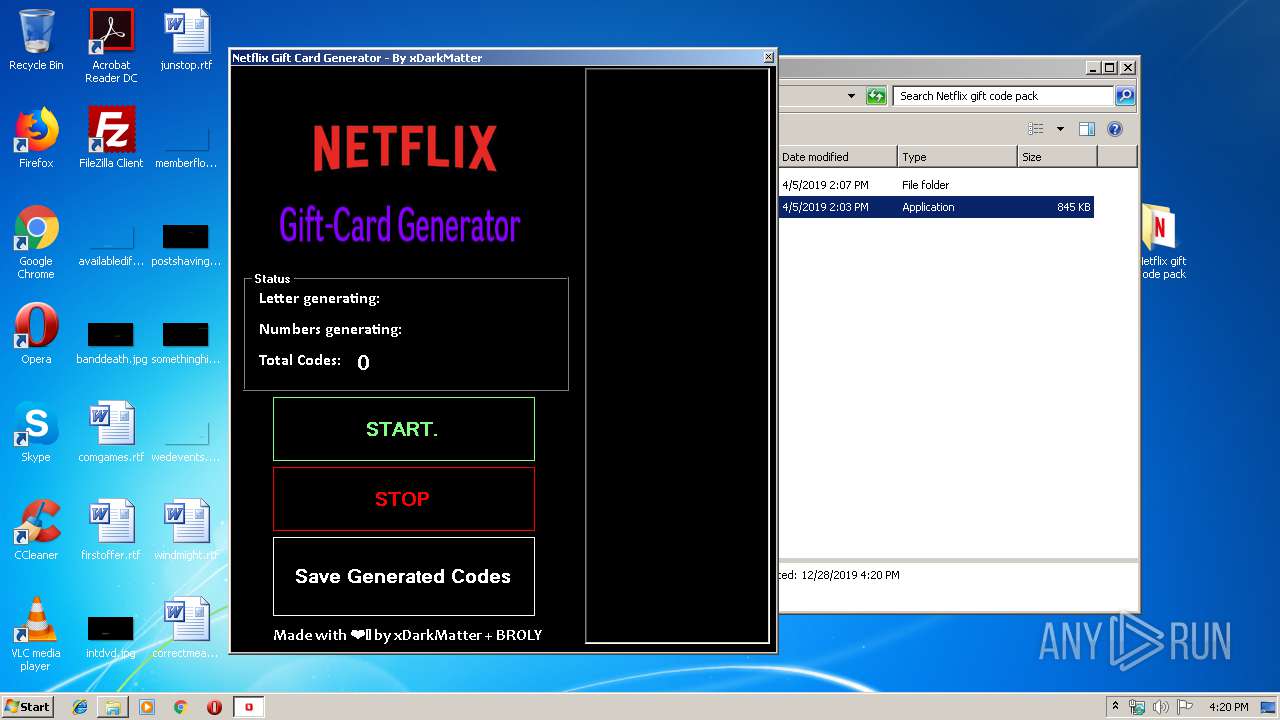Select the postshaving... file on desktop
The image size is (1280, 720).
click(186, 245)
